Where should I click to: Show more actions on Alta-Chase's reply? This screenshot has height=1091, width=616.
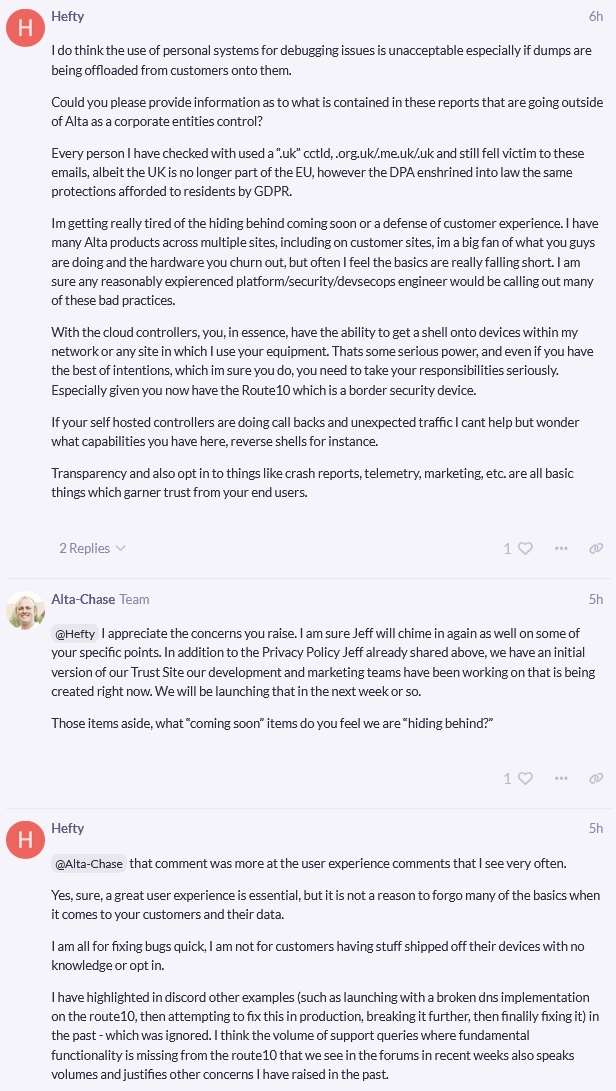pos(561,778)
